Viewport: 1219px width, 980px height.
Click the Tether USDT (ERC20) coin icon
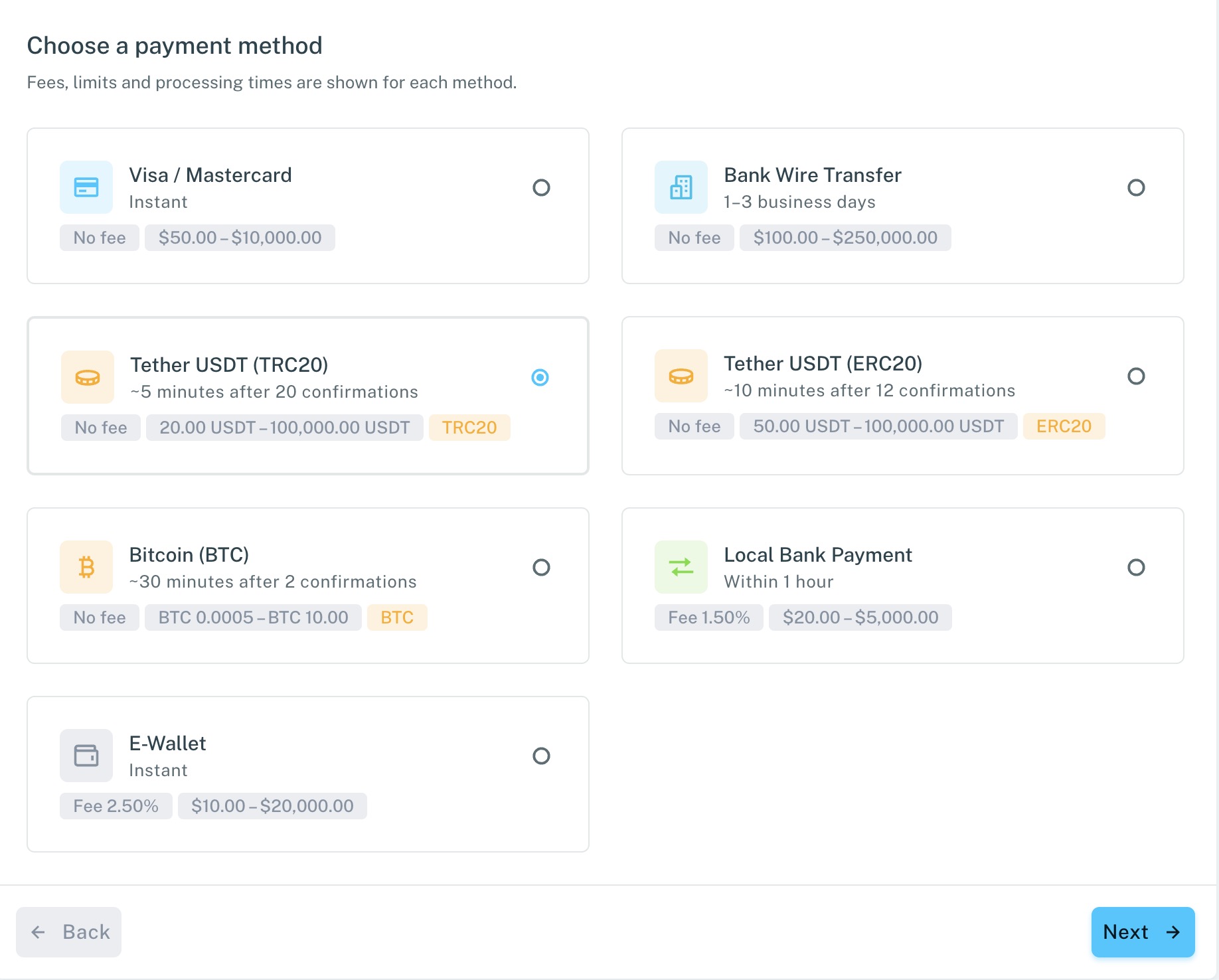pyautogui.click(x=681, y=376)
